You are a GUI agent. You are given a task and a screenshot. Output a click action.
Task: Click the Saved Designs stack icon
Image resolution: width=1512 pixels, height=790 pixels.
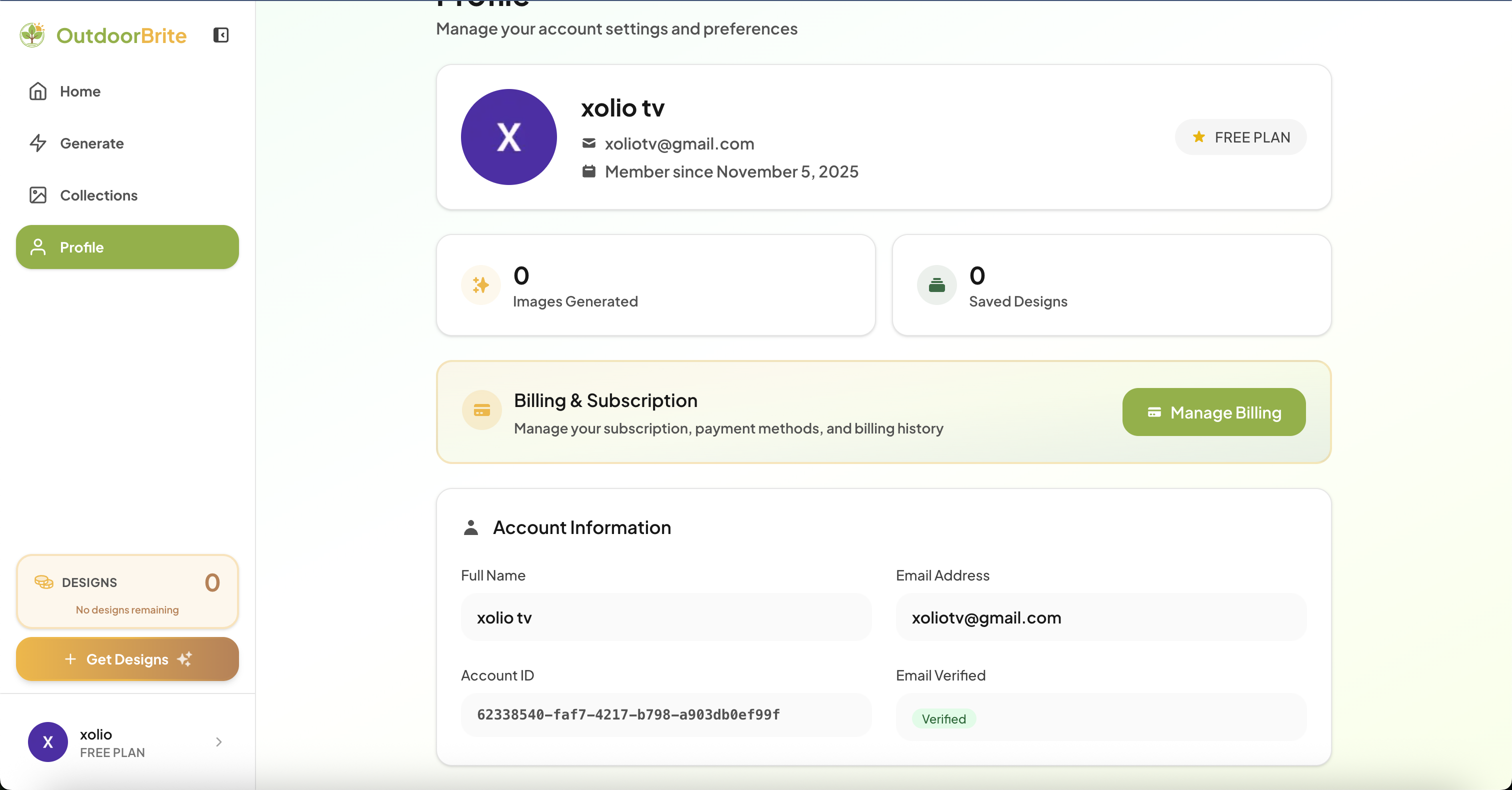[937, 285]
